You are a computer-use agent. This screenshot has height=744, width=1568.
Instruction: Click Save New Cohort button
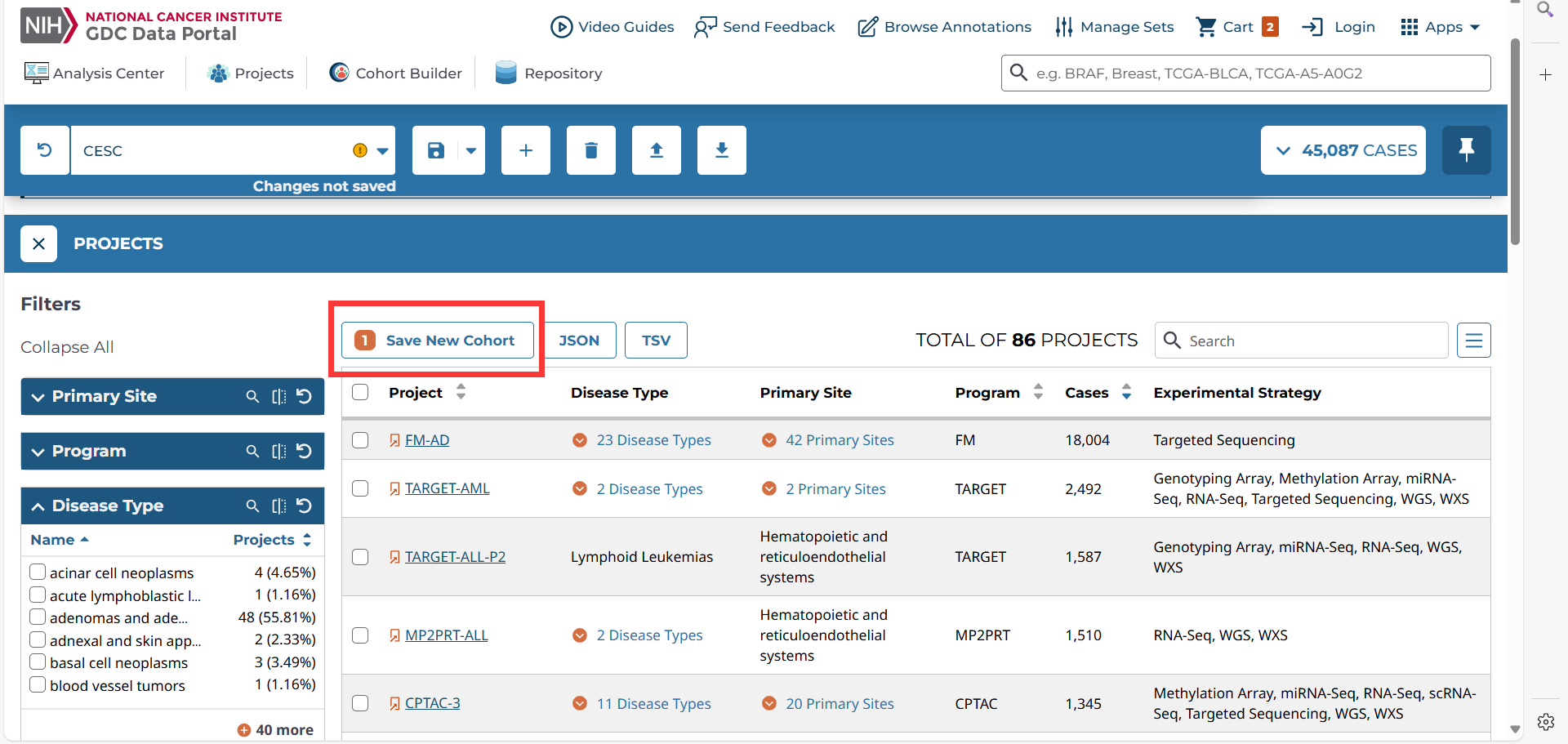[438, 341]
